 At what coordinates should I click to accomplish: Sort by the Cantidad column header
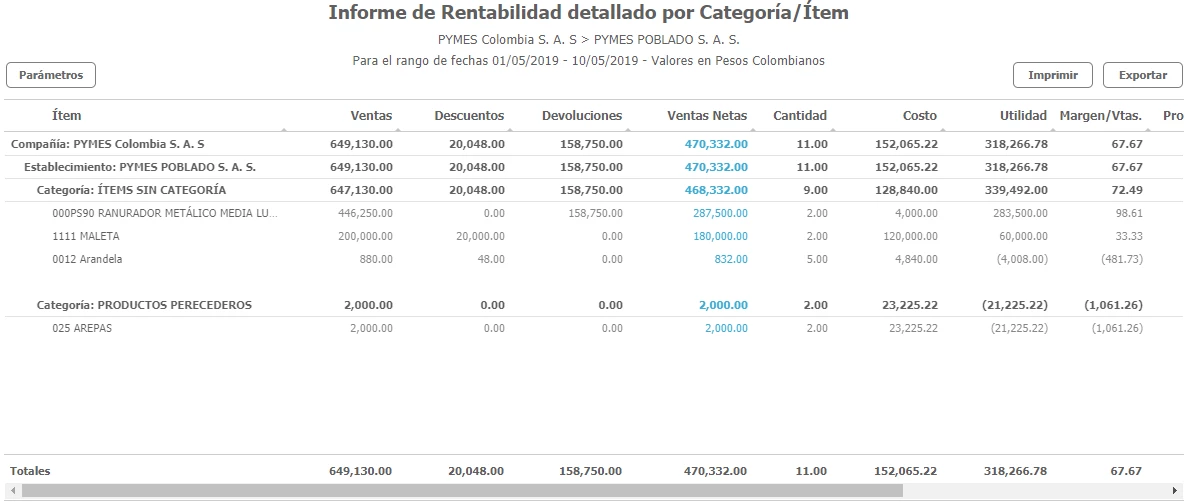pos(800,116)
